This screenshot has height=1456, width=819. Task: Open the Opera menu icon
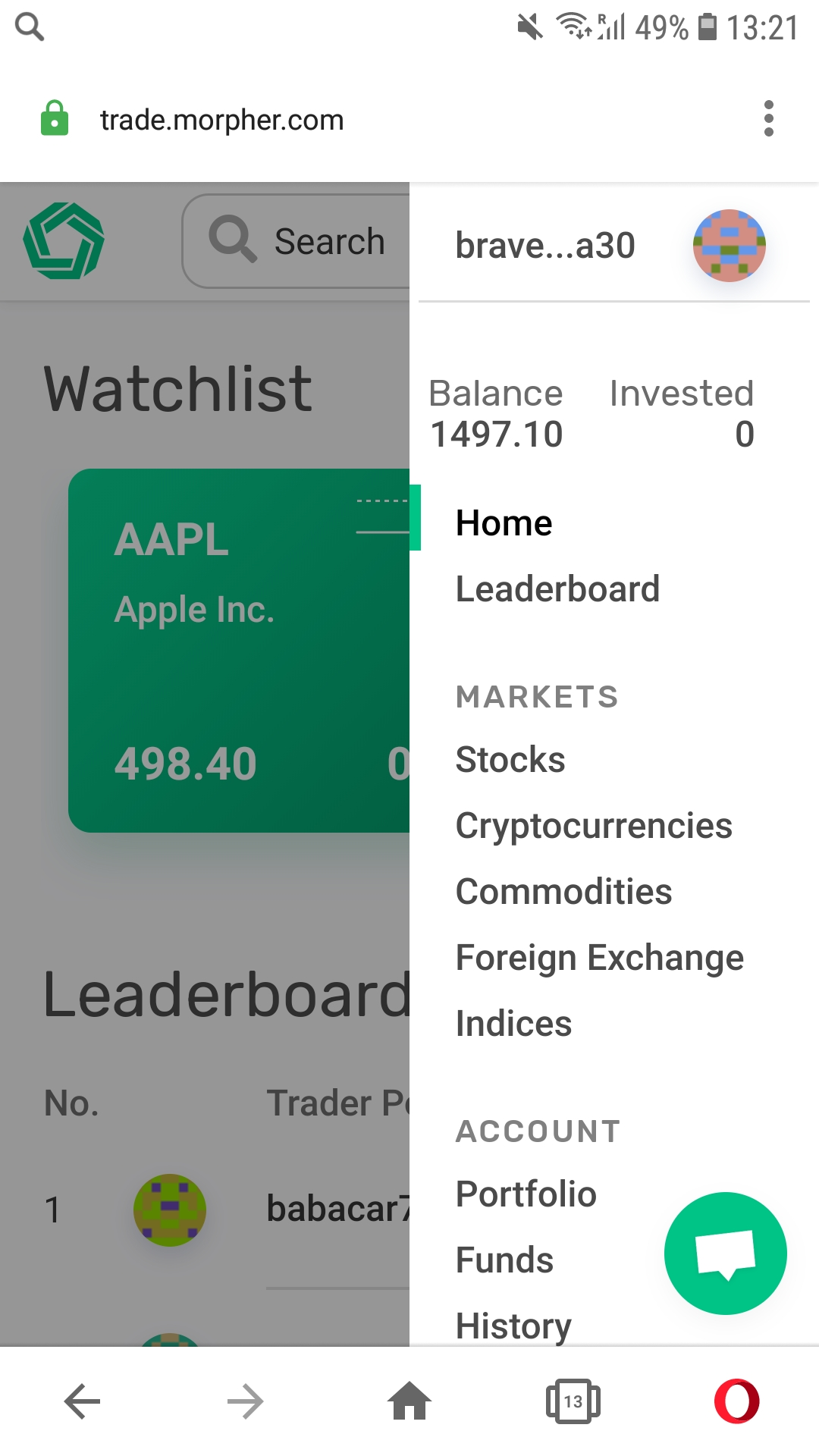[737, 1401]
